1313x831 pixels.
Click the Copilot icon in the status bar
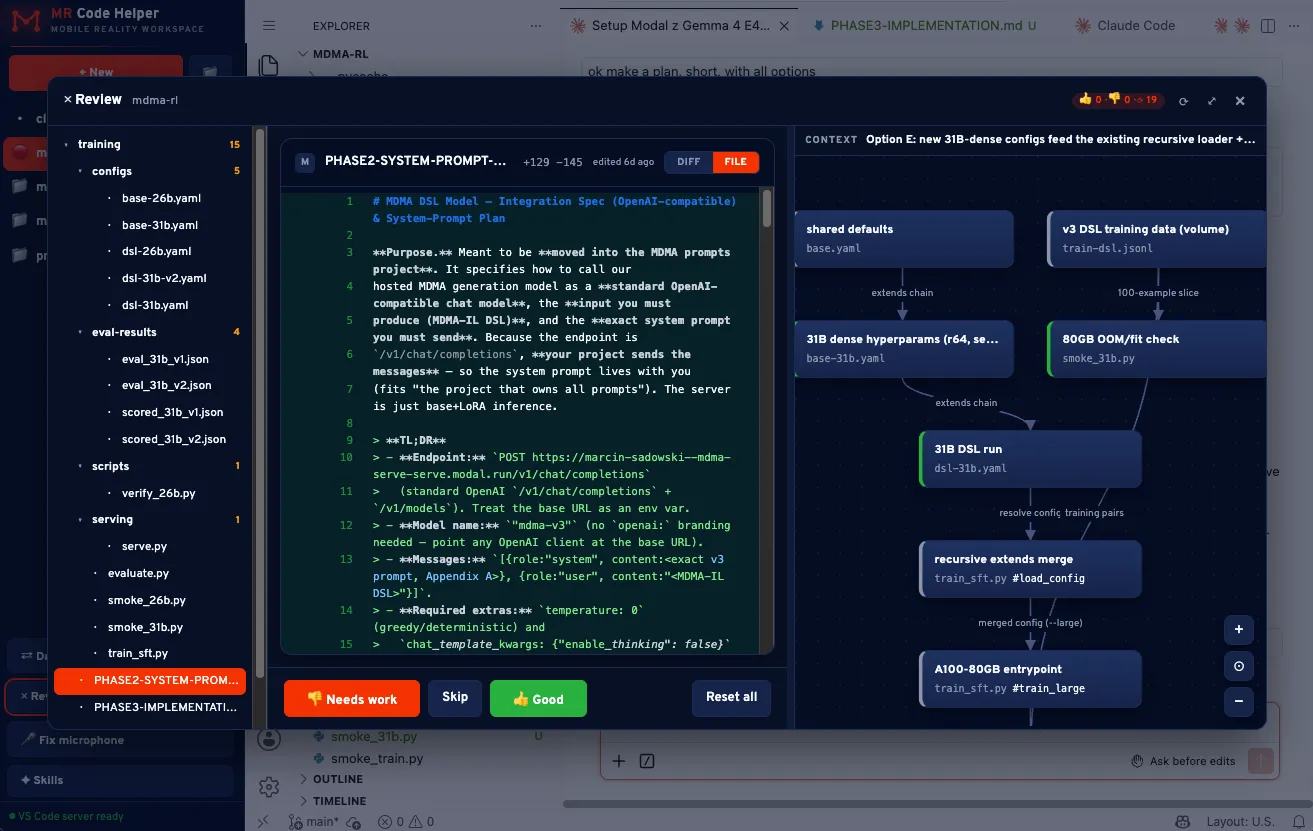coord(1183,822)
